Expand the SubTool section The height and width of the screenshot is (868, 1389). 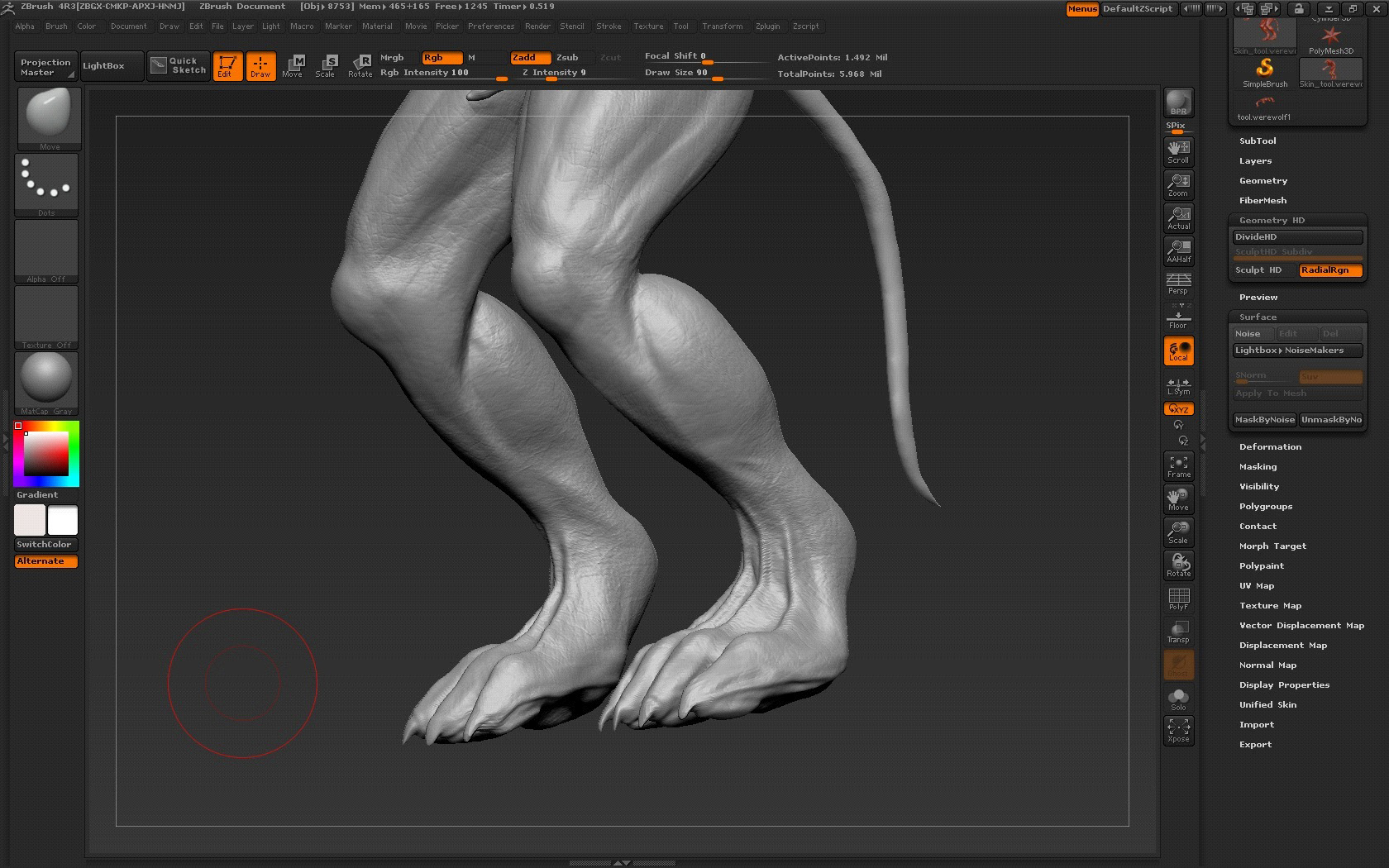click(1258, 141)
